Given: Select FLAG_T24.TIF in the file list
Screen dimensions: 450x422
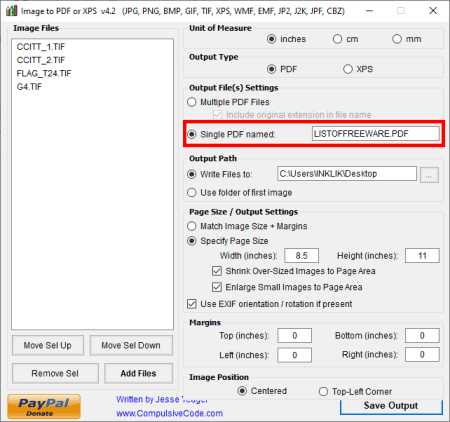Looking at the screenshot, I should [x=44, y=73].
